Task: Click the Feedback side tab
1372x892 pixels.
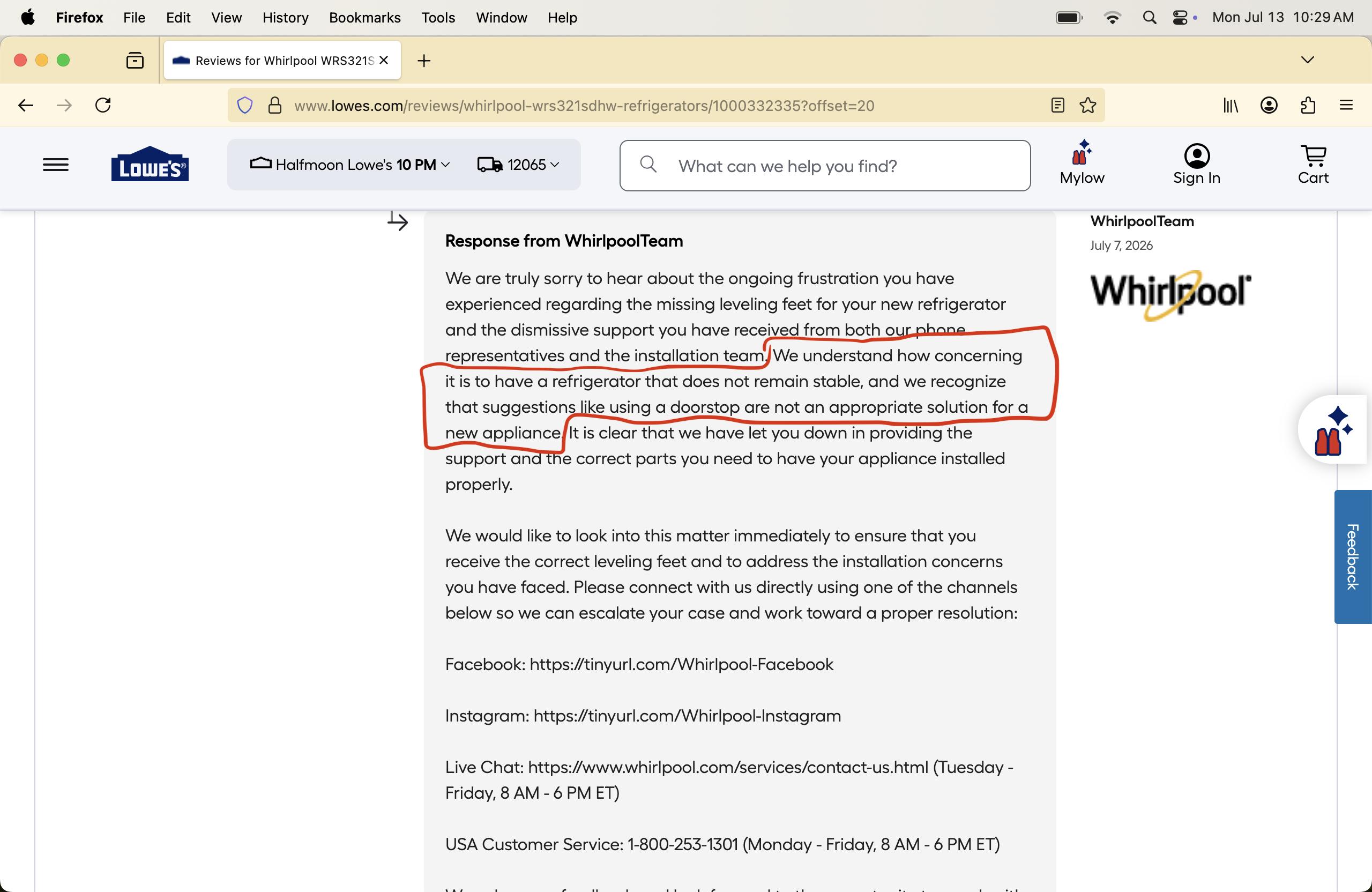Action: pyautogui.click(x=1352, y=556)
